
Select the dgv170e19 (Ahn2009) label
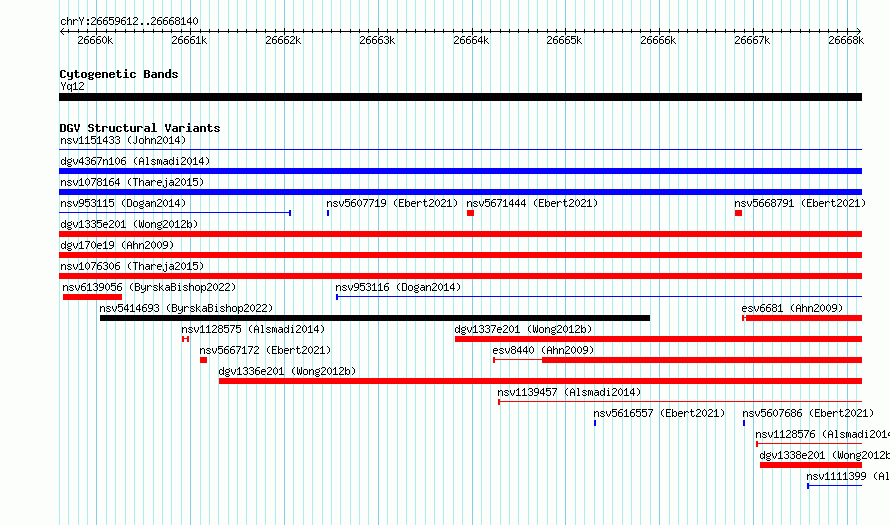pos(117,245)
